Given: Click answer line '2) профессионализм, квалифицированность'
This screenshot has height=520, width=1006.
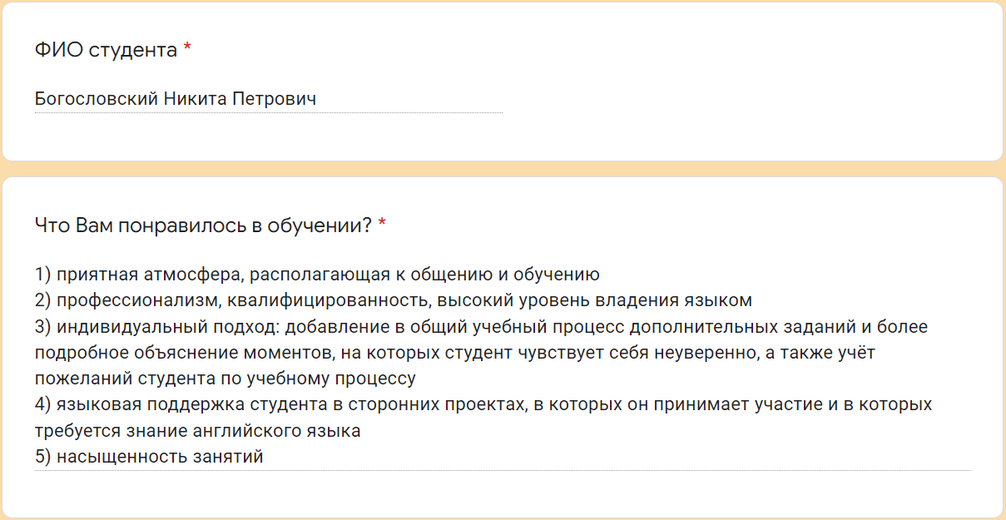Looking at the screenshot, I should [x=393, y=300].
